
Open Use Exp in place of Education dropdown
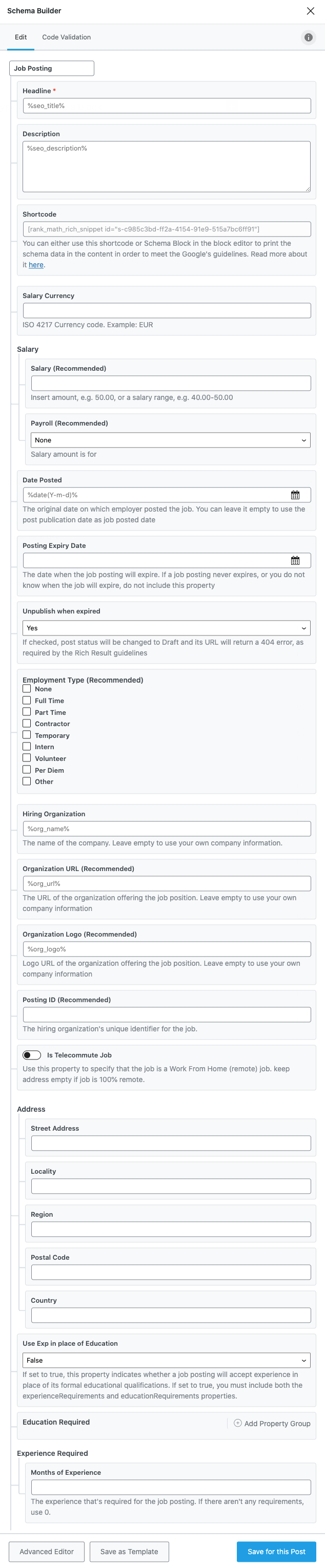point(167,1360)
